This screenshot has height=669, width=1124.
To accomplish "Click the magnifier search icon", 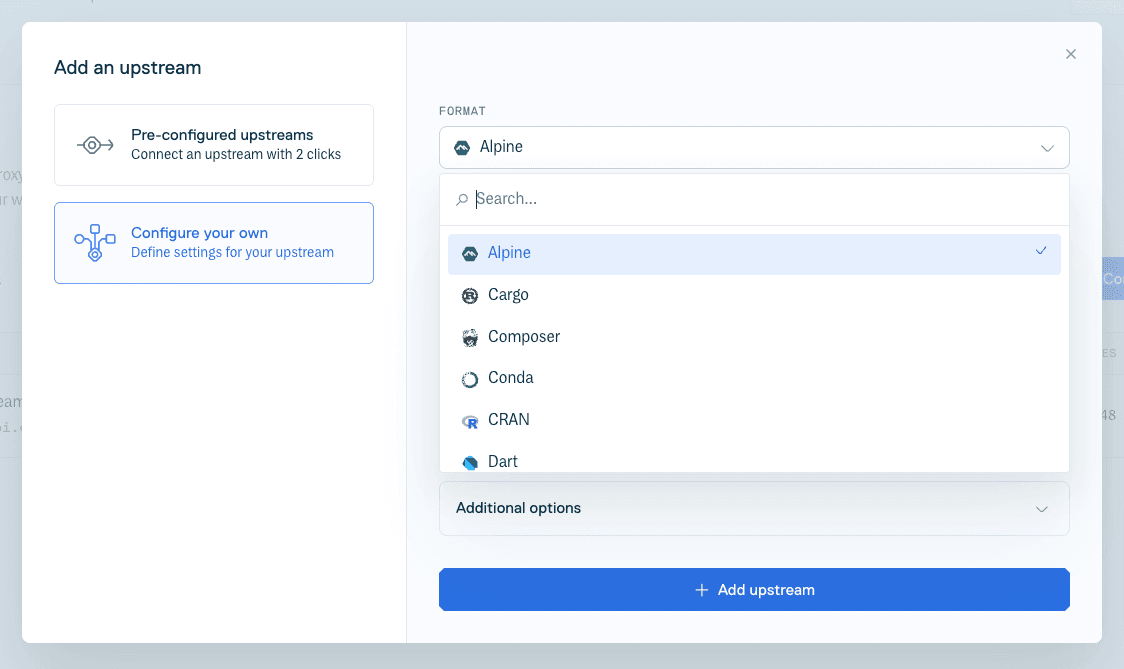I will tap(462, 199).
